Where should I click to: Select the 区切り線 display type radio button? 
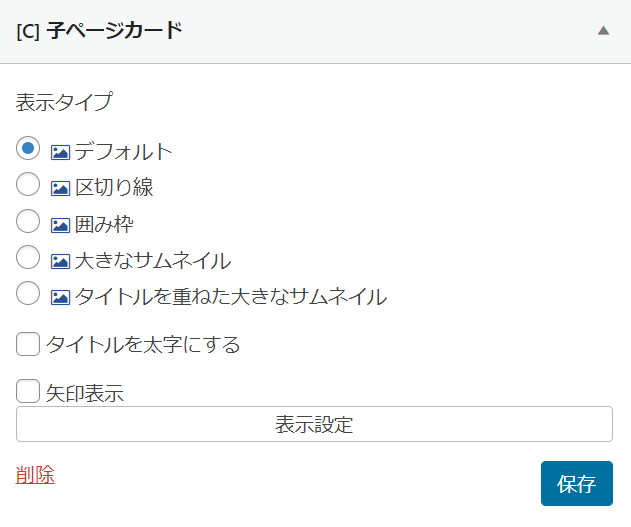pos(28,184)
